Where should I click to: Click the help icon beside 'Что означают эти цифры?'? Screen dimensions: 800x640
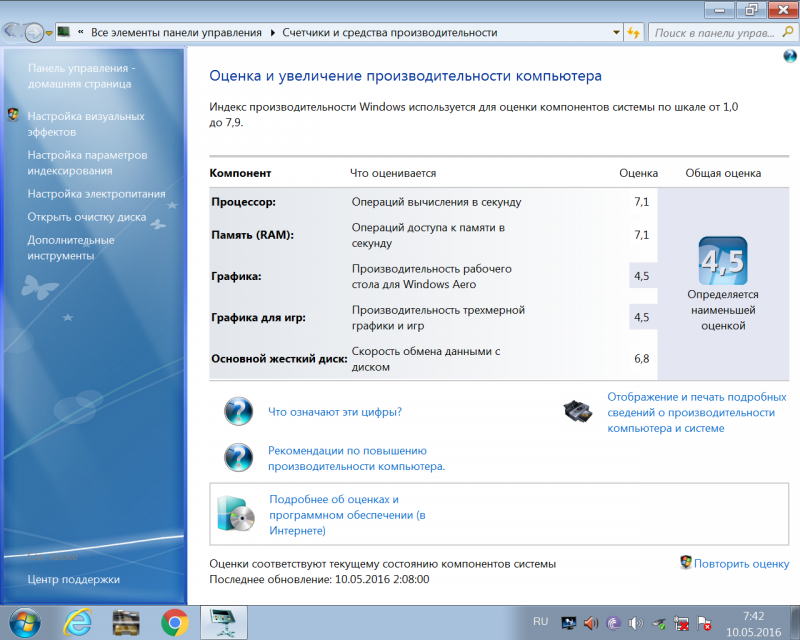click(x=238, y=410)
